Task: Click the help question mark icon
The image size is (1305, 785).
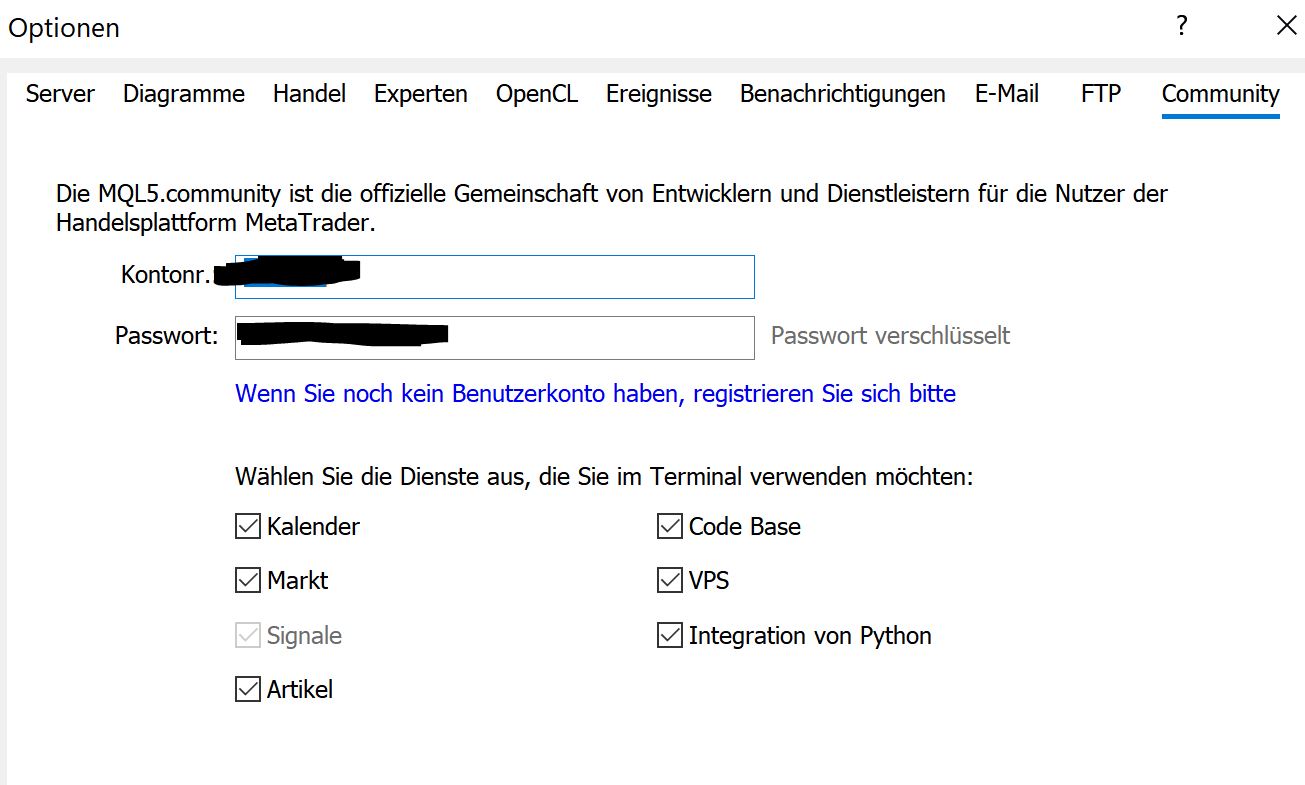Action: coord(1182,27)
